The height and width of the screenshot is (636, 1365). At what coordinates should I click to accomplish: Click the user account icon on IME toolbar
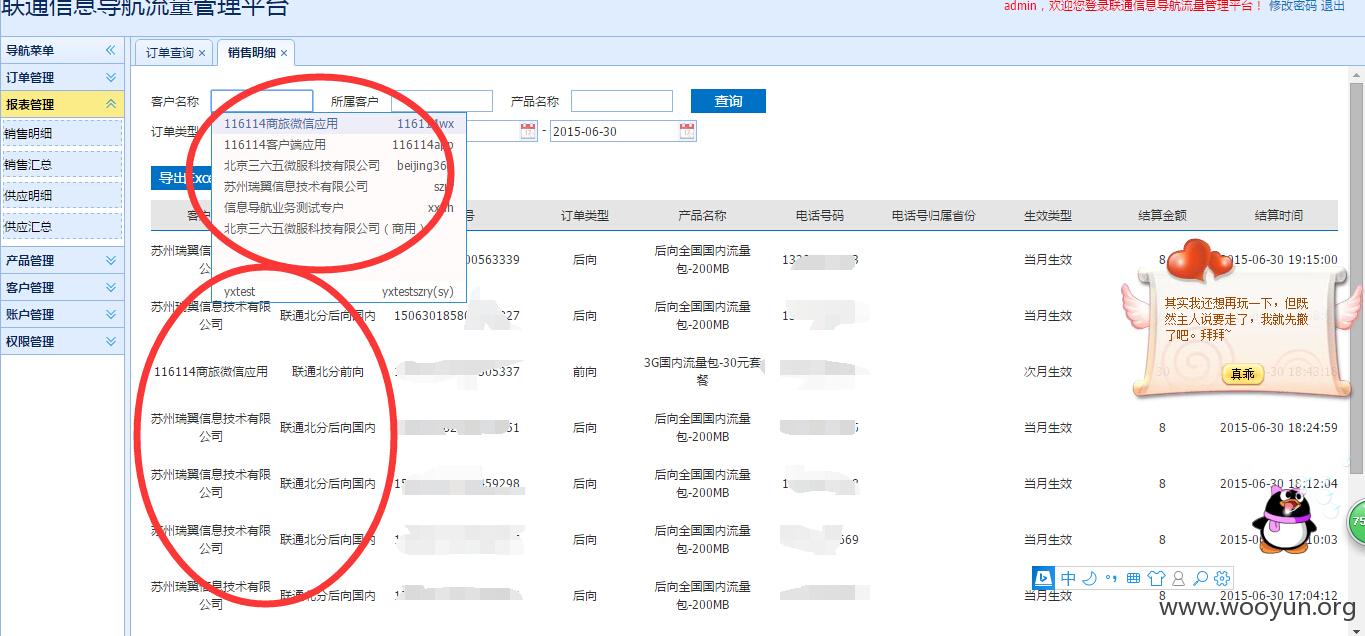click(x=1178, y=578)
